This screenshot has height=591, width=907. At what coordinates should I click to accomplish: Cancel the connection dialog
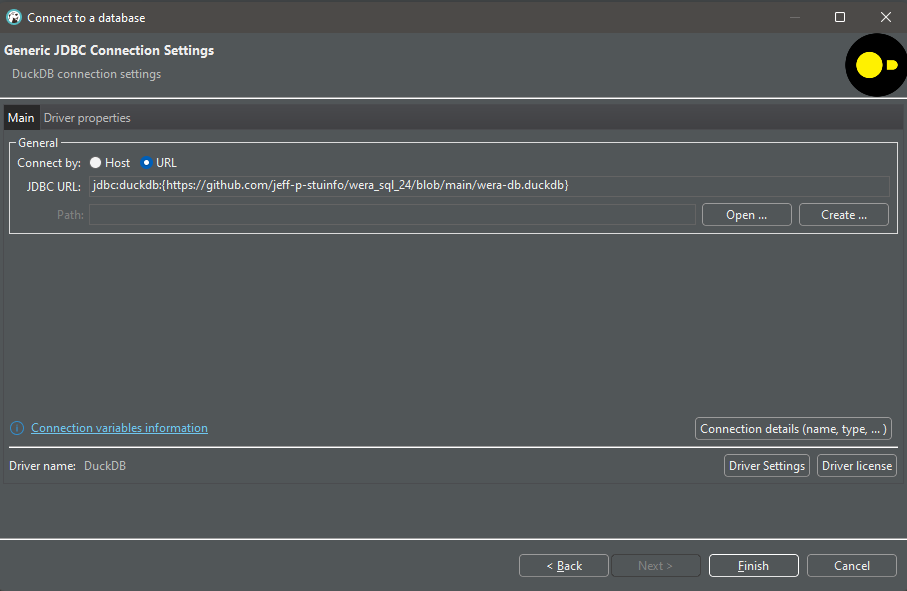[x=851, y=566]
